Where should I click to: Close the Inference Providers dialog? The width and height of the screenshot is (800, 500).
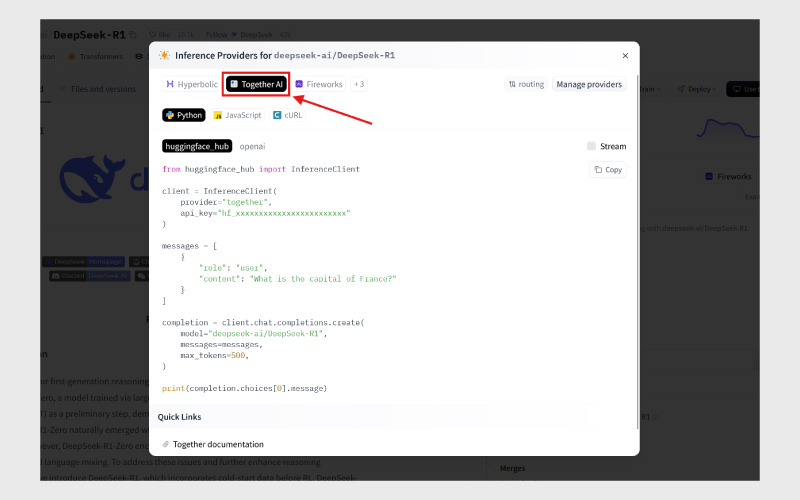click(625, 56)
